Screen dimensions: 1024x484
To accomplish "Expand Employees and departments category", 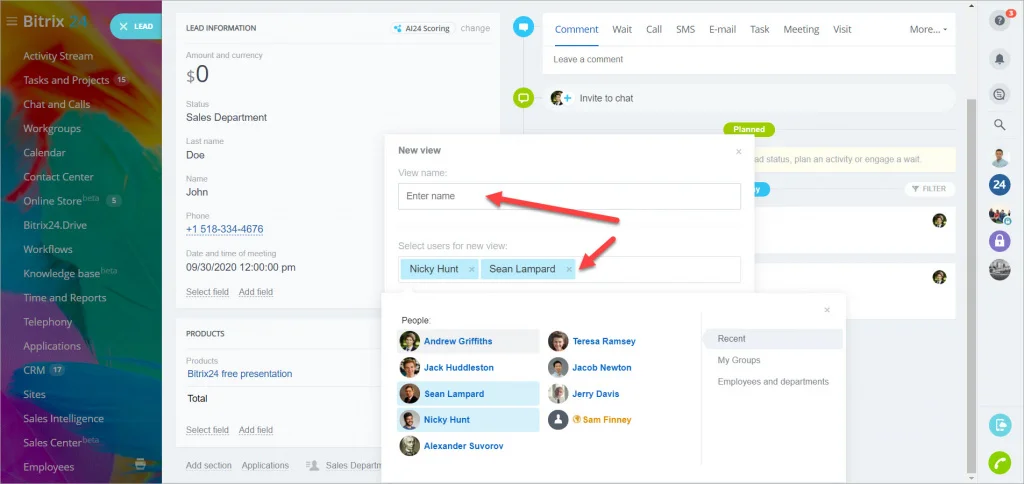I will 773,381.
